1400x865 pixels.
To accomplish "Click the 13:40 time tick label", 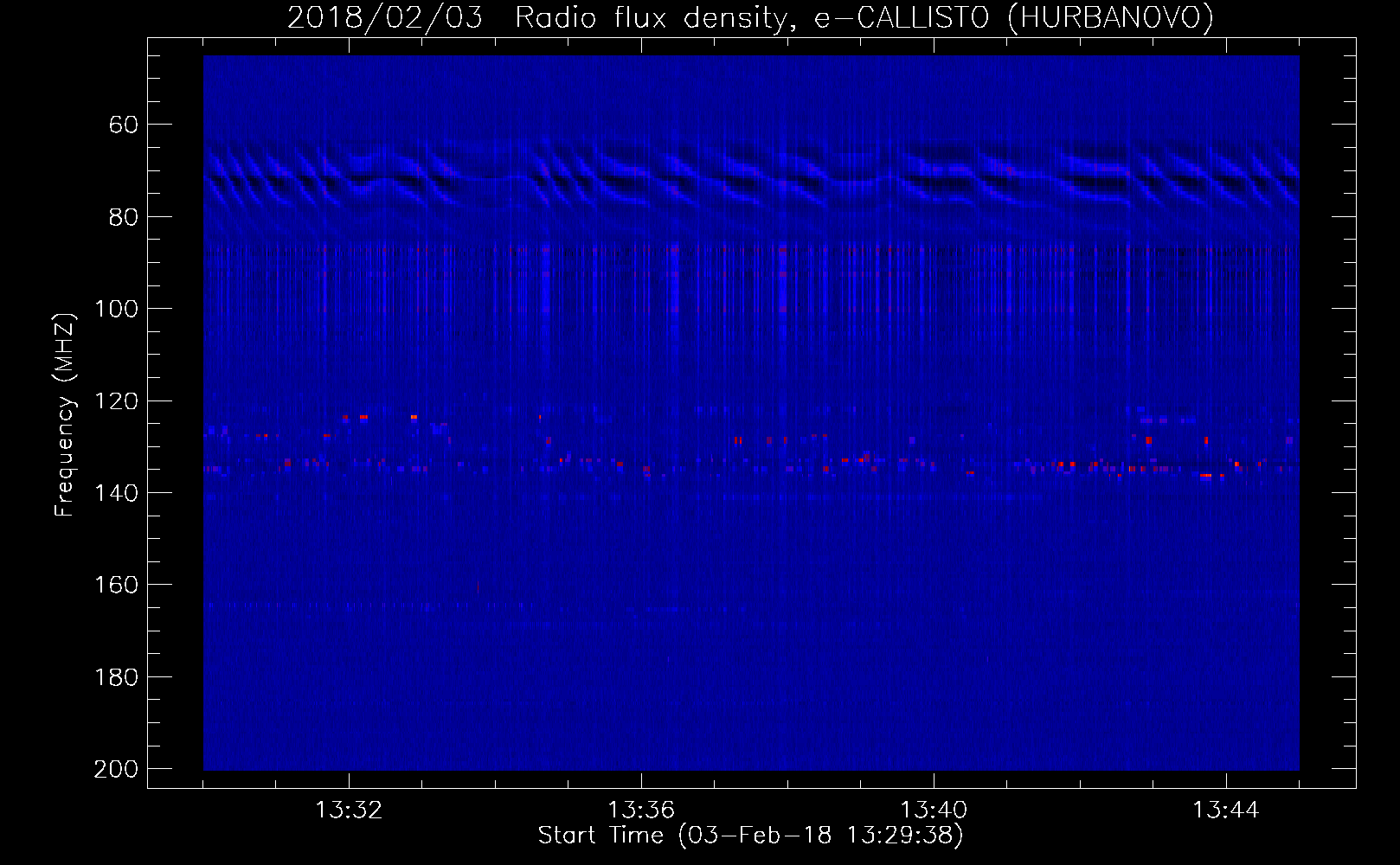I will pos(934,811).
